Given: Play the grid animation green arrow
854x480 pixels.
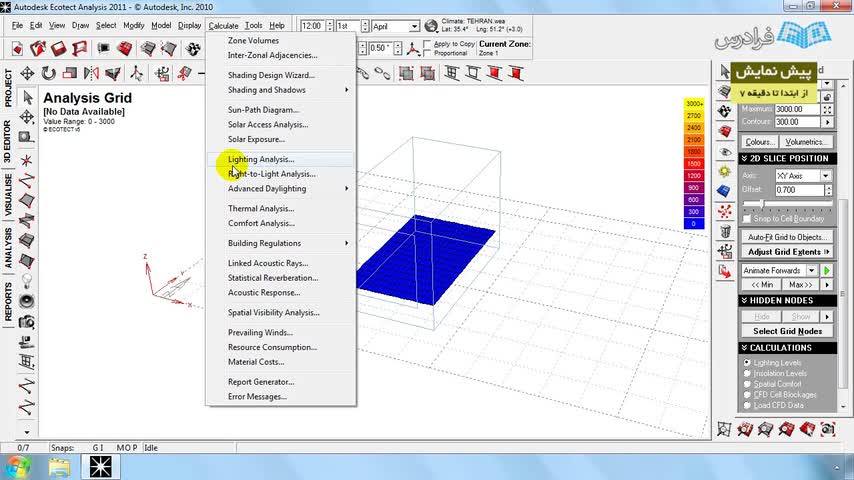Looking at the screenshot, I should pos(827,271).
